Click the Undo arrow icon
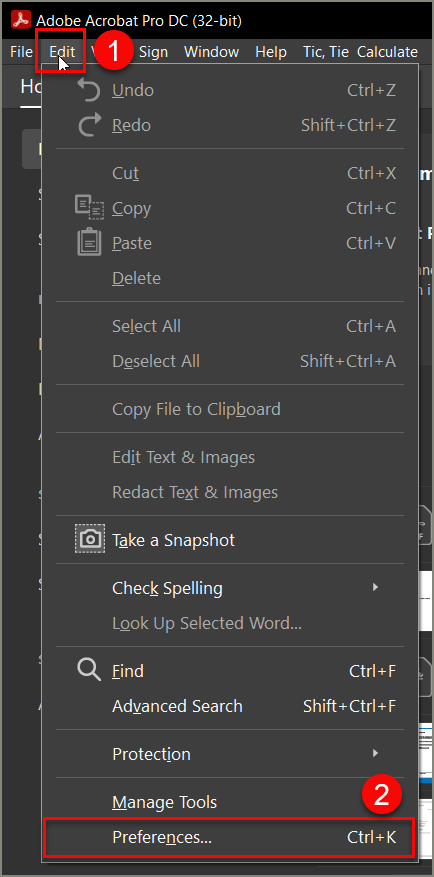 pyautogui.click(x=88, y=90)
